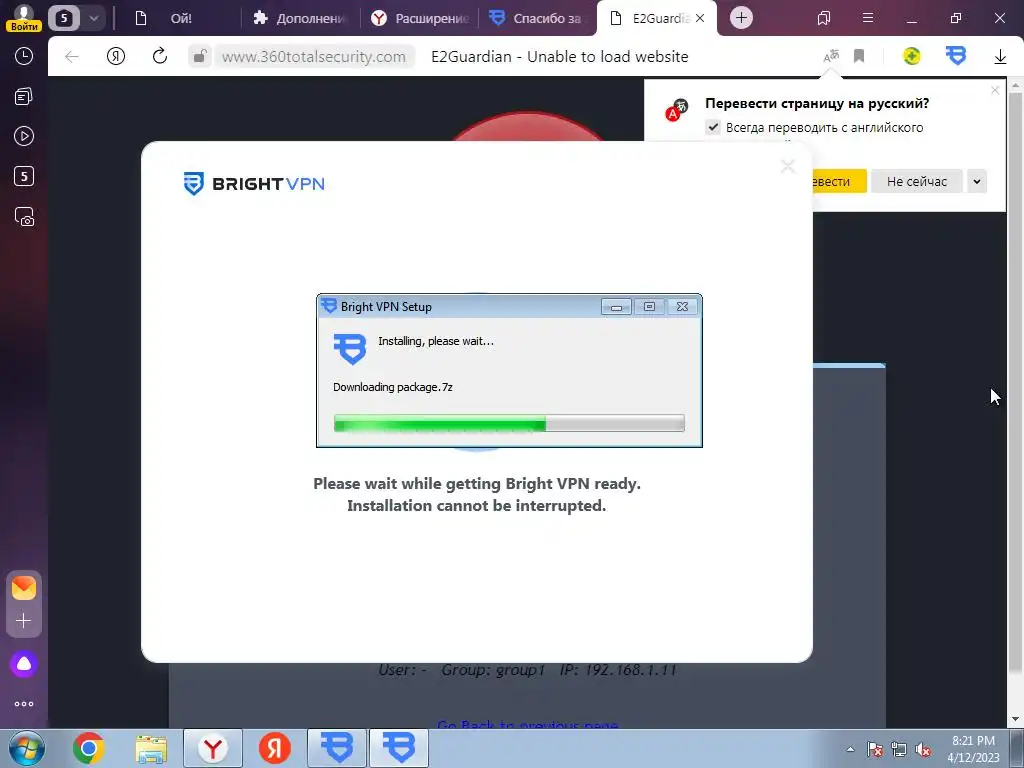Close the Bright VPN overlay dialog
The image size is (1024, 768).
788,167
